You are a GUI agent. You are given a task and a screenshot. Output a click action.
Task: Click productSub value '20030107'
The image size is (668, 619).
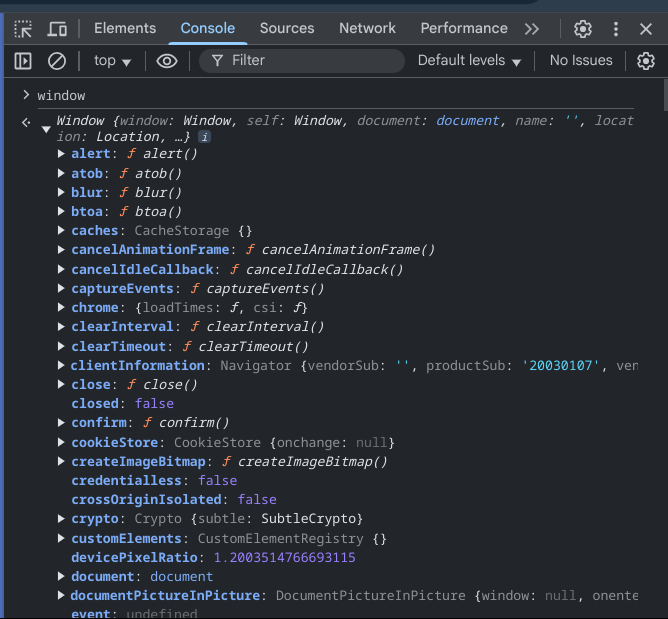click(x=561, y=366)
